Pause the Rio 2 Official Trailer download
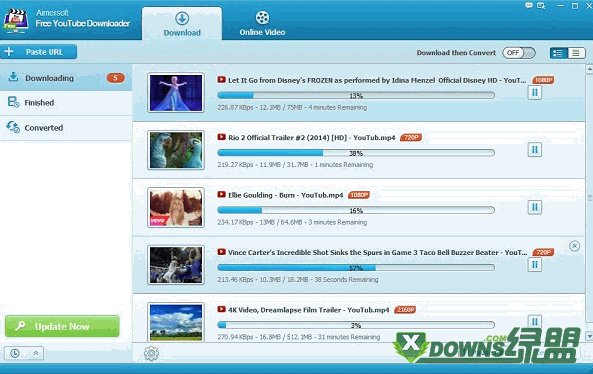Image resolution: width=593 pixels, height=374 pixels. click(x=534, y=150)
